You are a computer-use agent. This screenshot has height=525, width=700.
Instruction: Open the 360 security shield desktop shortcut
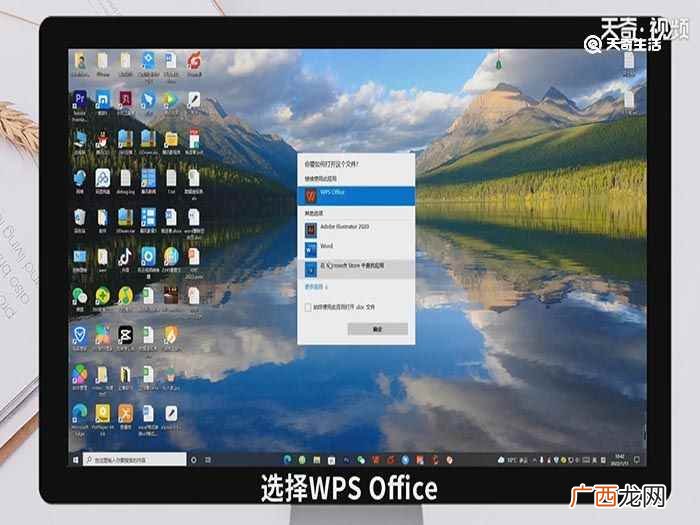point(80,338)
